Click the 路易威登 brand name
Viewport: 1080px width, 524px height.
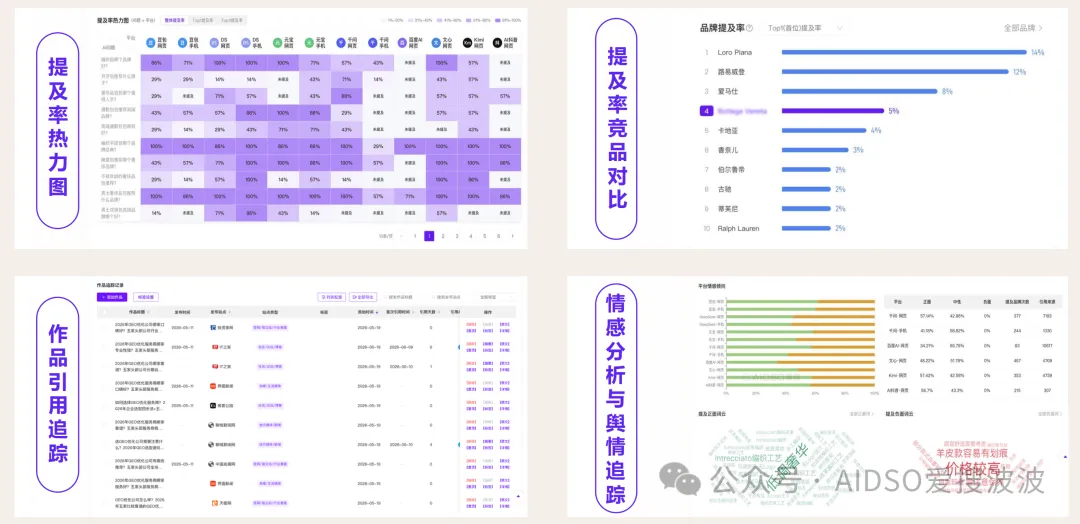pyautogui.click(x=731, y=72)
